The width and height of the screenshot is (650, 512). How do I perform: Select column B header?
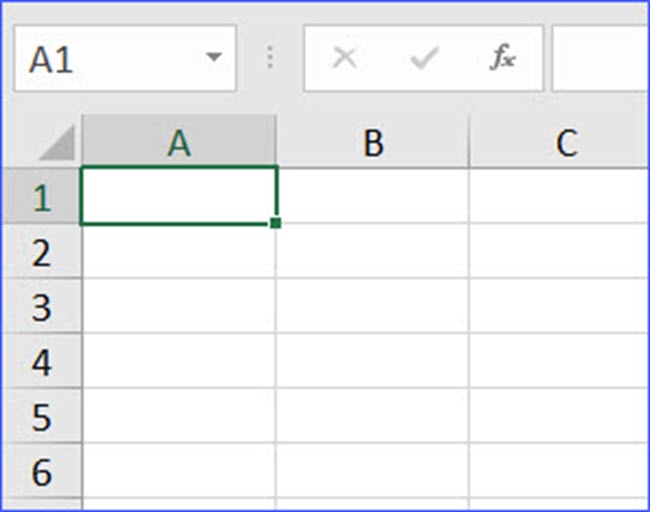click(x=373, y=141)
